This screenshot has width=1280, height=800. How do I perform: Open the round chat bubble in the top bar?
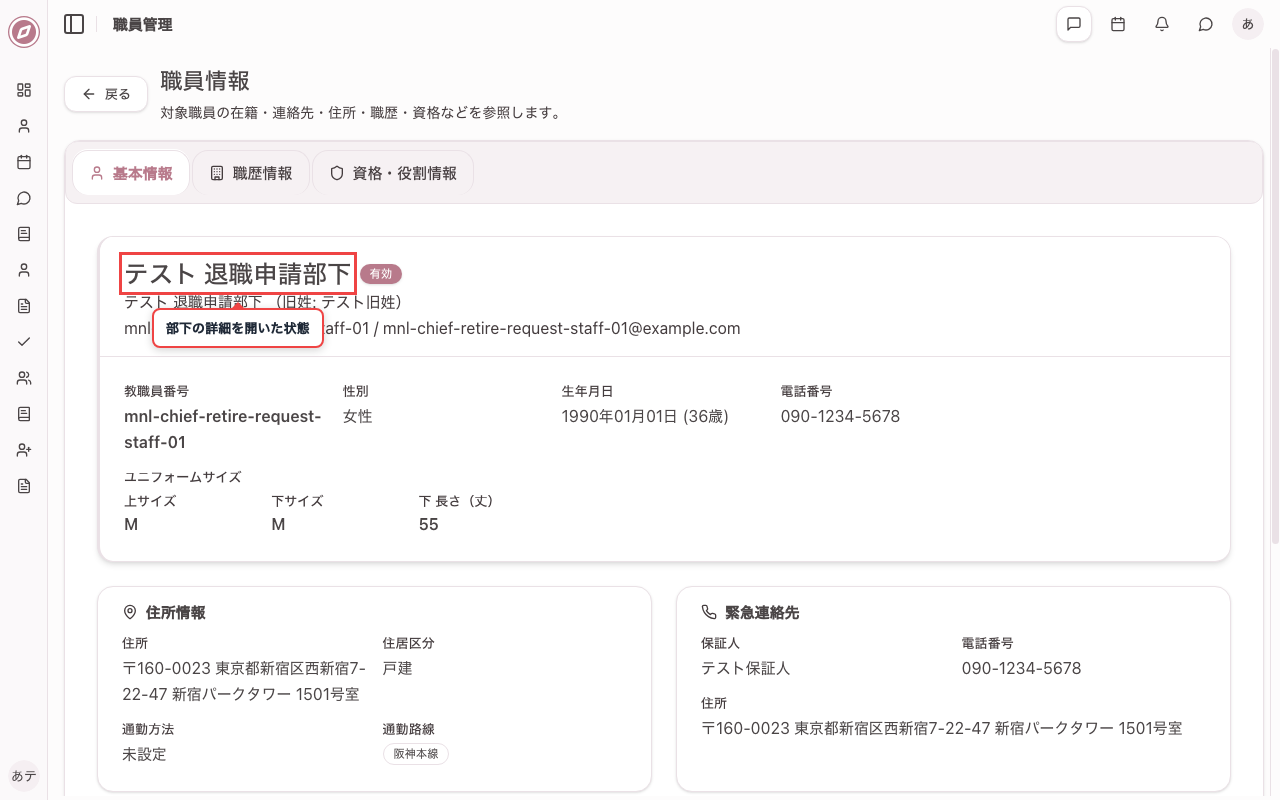click(x=1206, y=24)
